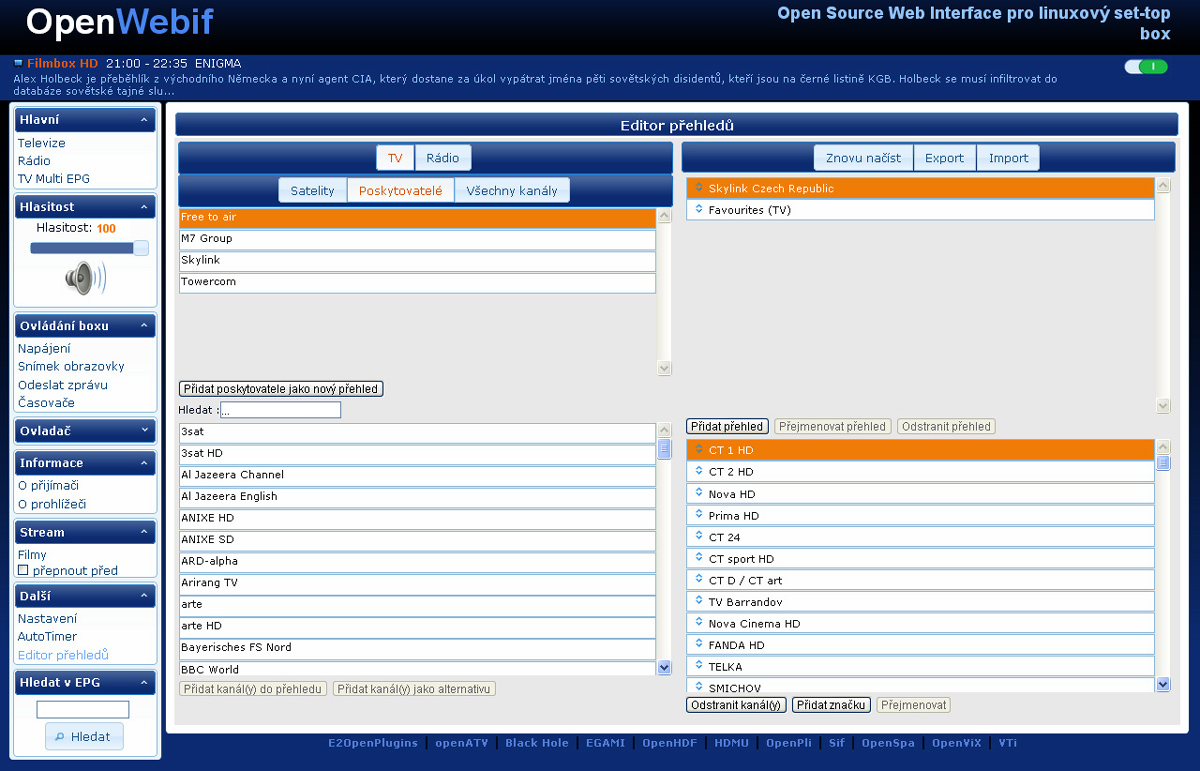Open the Časovače link
The image size is (1200, 771).
point(46,403)
